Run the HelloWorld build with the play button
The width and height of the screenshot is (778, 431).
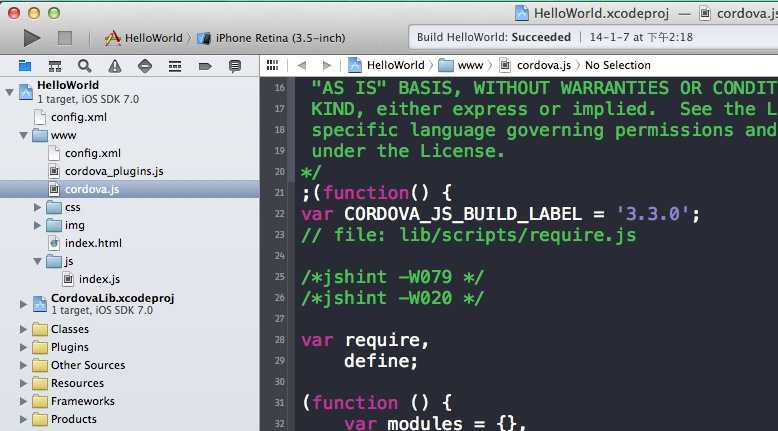coord(31,38)
